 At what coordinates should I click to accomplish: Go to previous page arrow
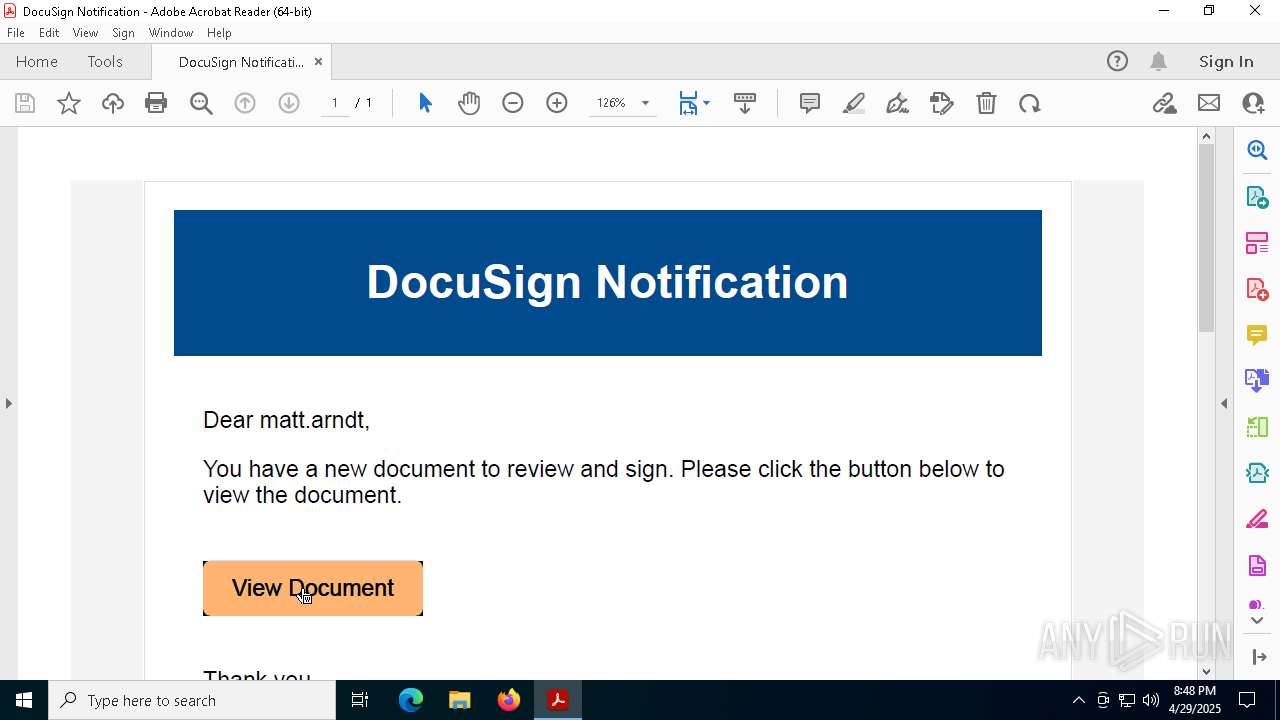click(245, 103)
